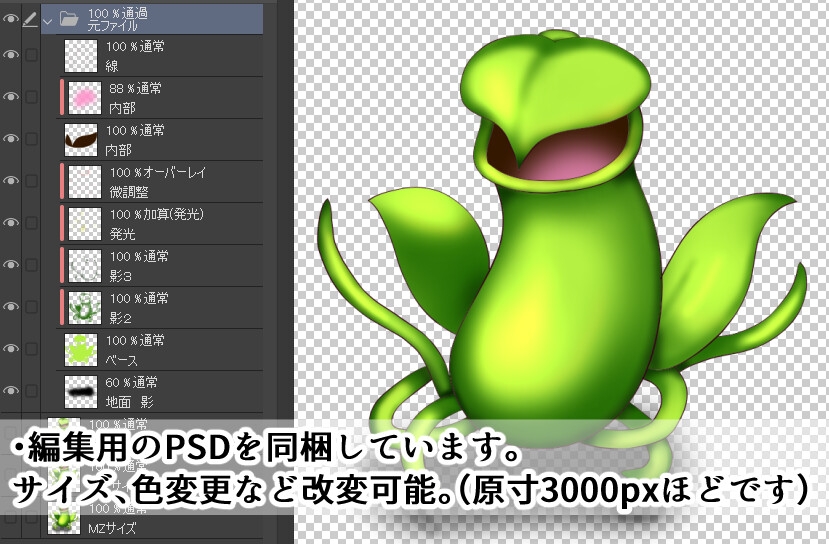Image resolution: width=829 pixels, height=544 pixels.
Task: Hide the 88% 内部 layer via eye icon
Action: pos(11,97)
